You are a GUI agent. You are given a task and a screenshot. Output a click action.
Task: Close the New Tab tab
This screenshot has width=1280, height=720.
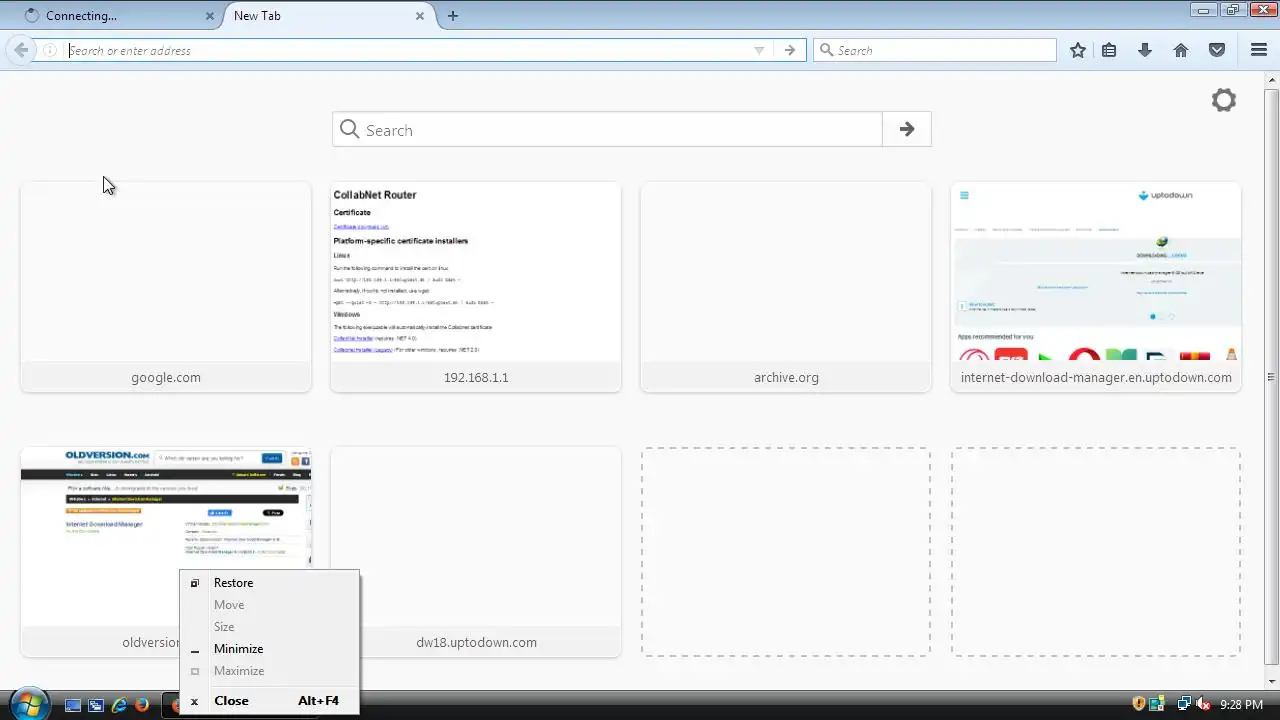[x=420, y=15]
